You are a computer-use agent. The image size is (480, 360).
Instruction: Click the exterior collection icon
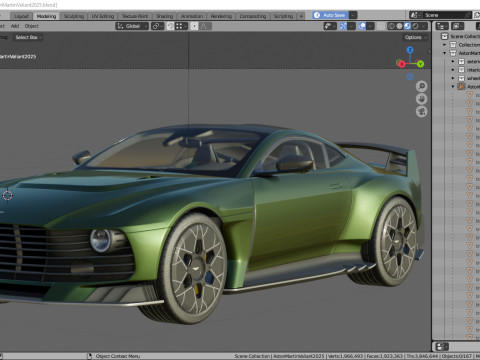[x=461, y=61]
